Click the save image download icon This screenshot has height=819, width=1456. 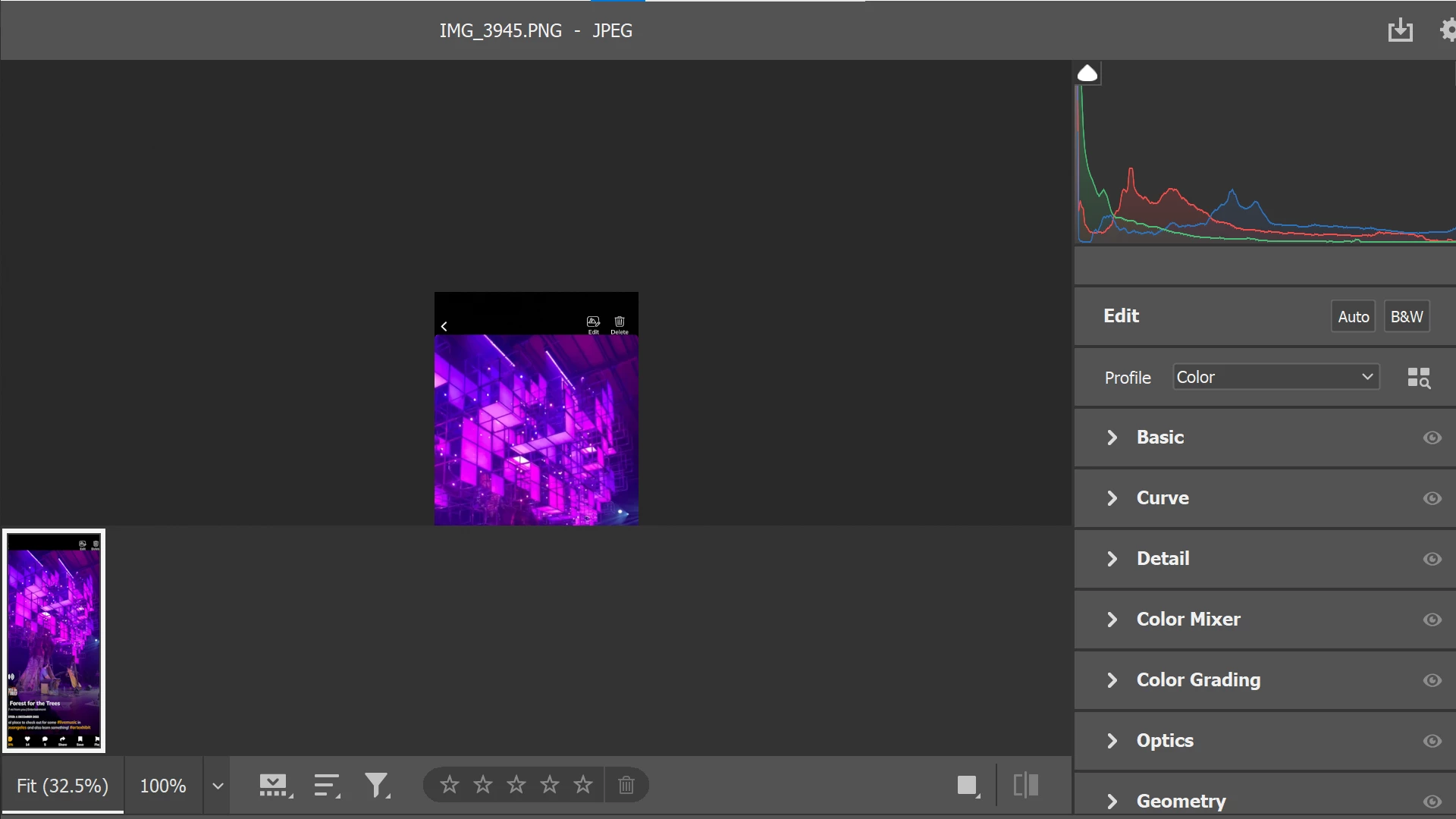1400,31
